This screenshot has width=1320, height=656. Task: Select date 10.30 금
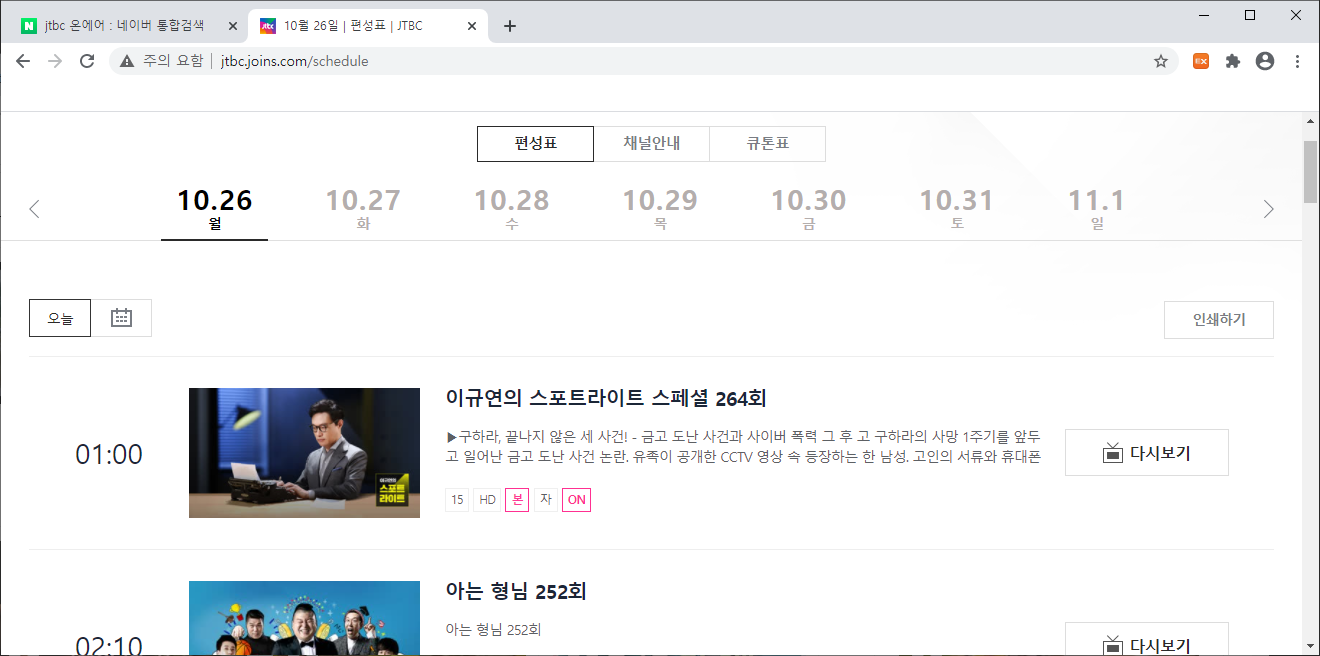808,210
